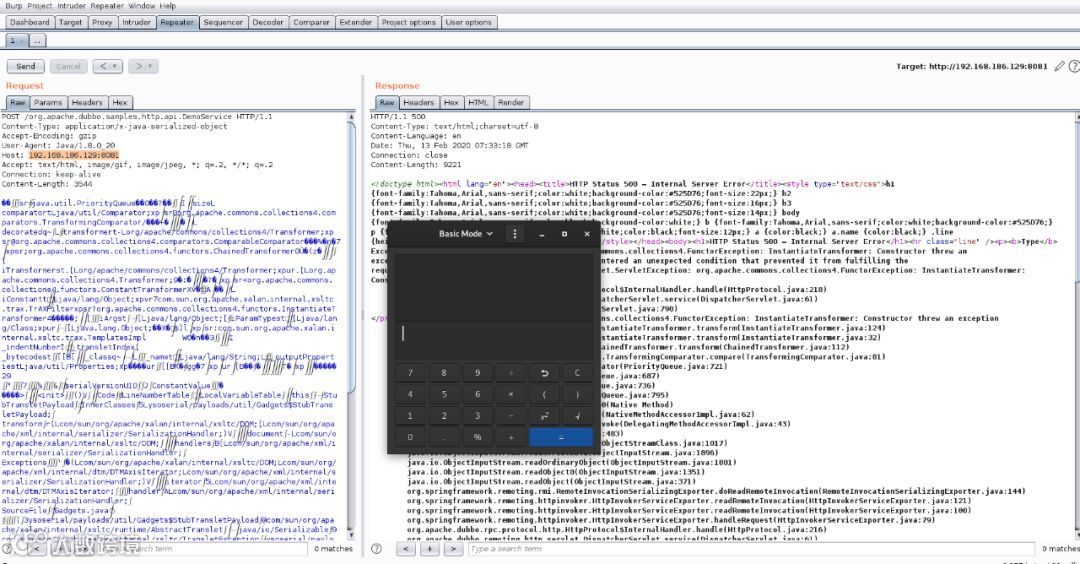Click the calculator percent button
Viewport: 1080px width, 564px height.
pos(477,437)
